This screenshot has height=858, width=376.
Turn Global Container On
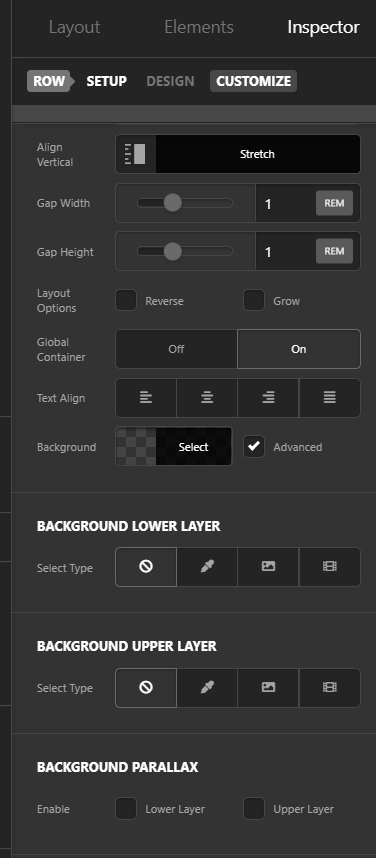click(299, 349)
